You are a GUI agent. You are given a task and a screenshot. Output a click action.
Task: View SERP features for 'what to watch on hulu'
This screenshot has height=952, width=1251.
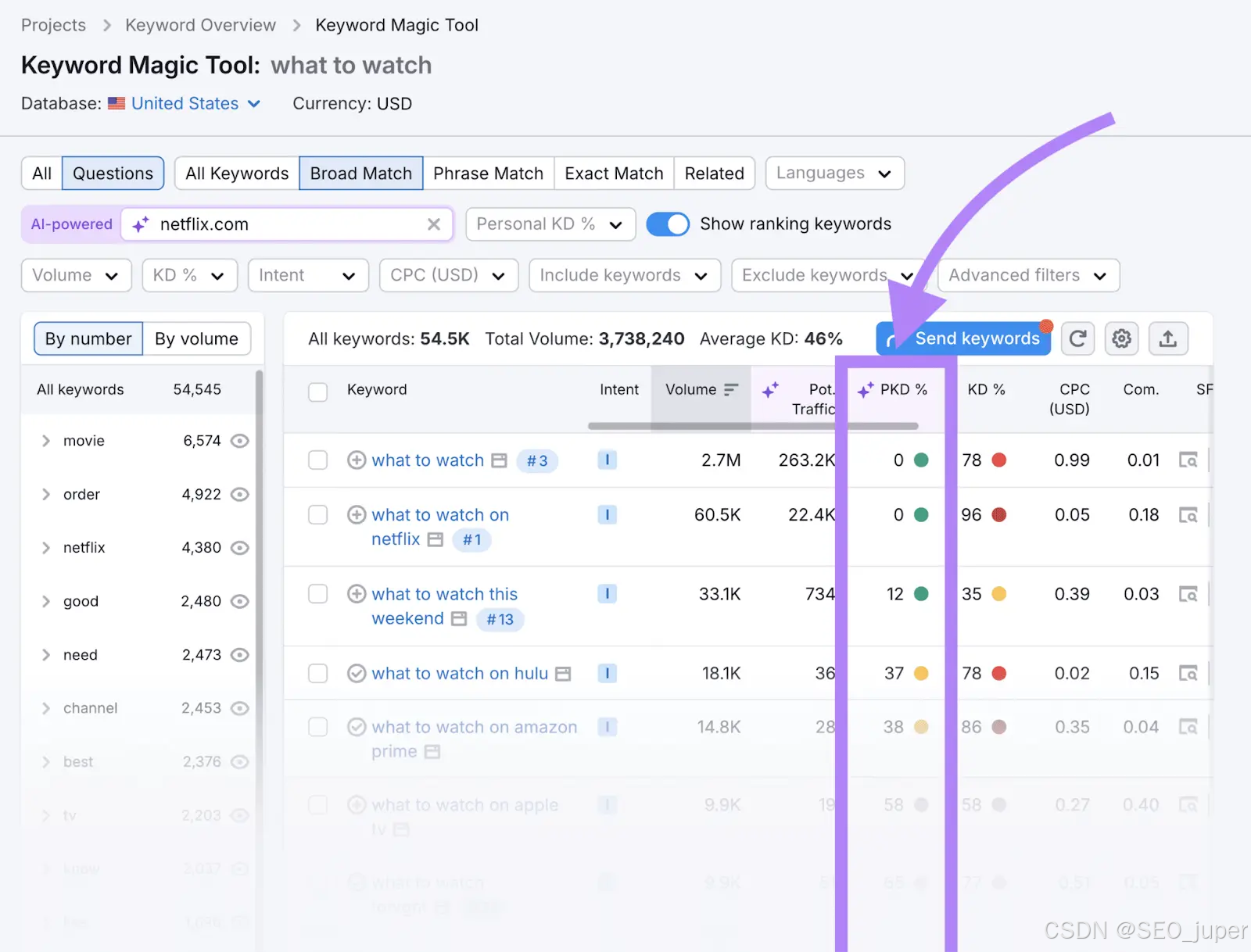pos(1188,673)
